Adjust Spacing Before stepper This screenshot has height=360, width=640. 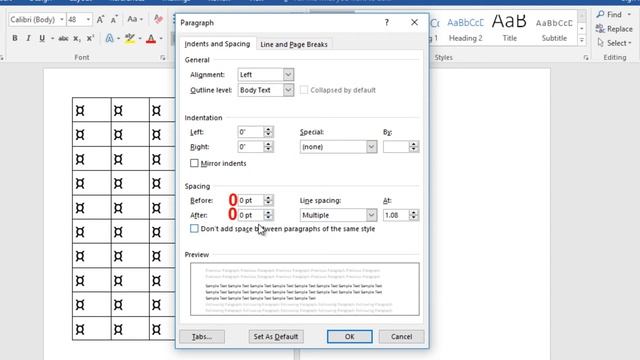coord(268,200)
